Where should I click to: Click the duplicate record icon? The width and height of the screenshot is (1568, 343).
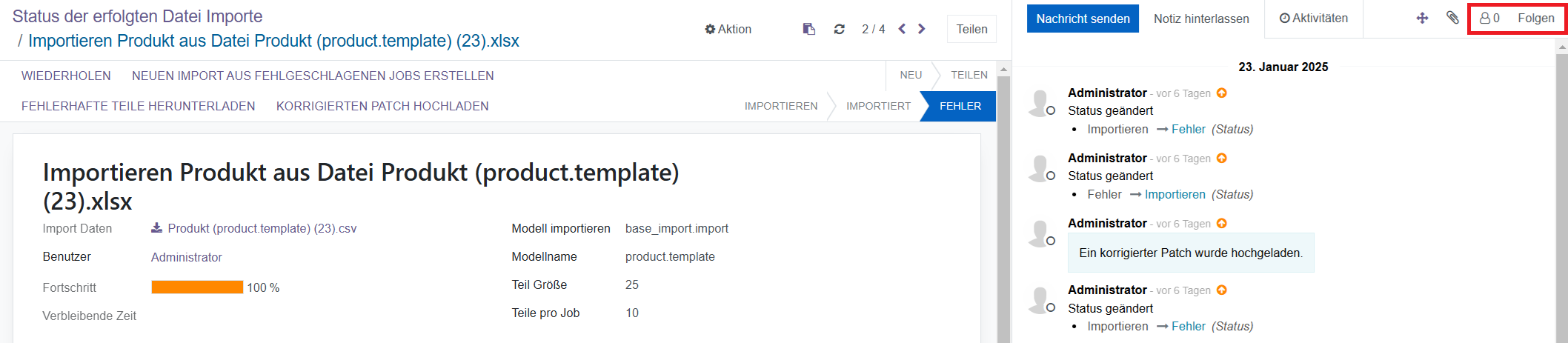(x=808, y=29)
